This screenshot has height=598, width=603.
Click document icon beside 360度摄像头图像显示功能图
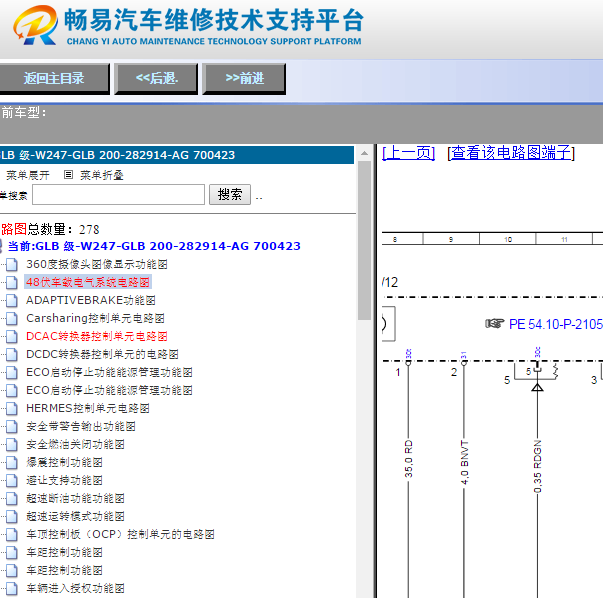point(12,265)
